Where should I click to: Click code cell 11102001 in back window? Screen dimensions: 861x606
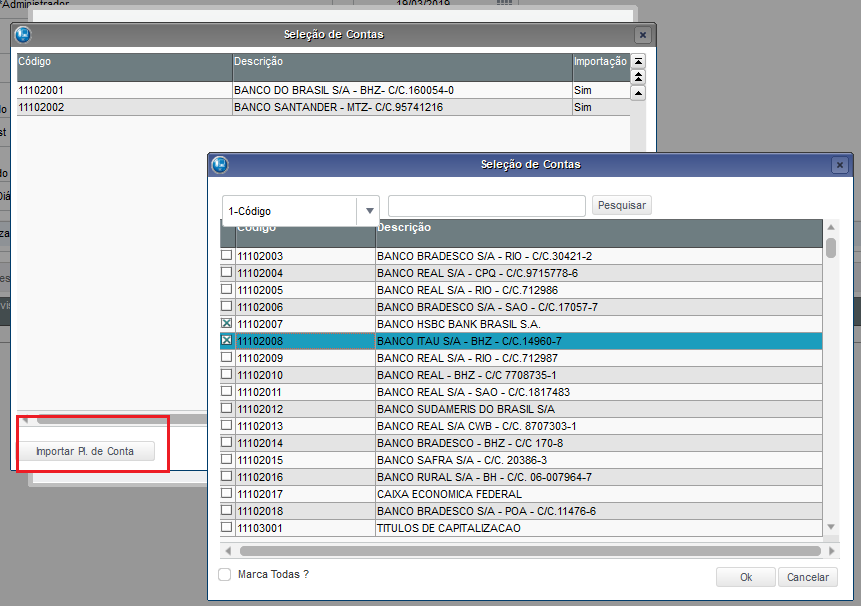point(125,90)
